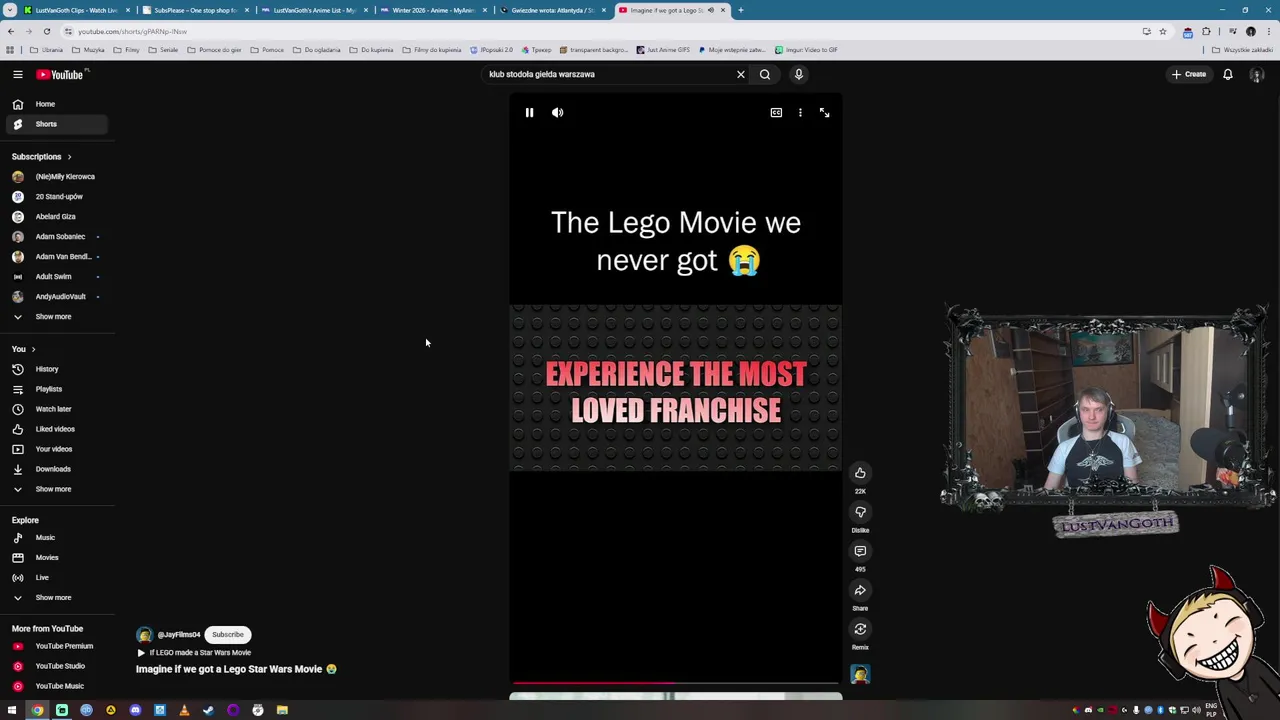Switch to LustVanGoth Clips browser tab
1280x720 pixels.
tap(76, 10)
